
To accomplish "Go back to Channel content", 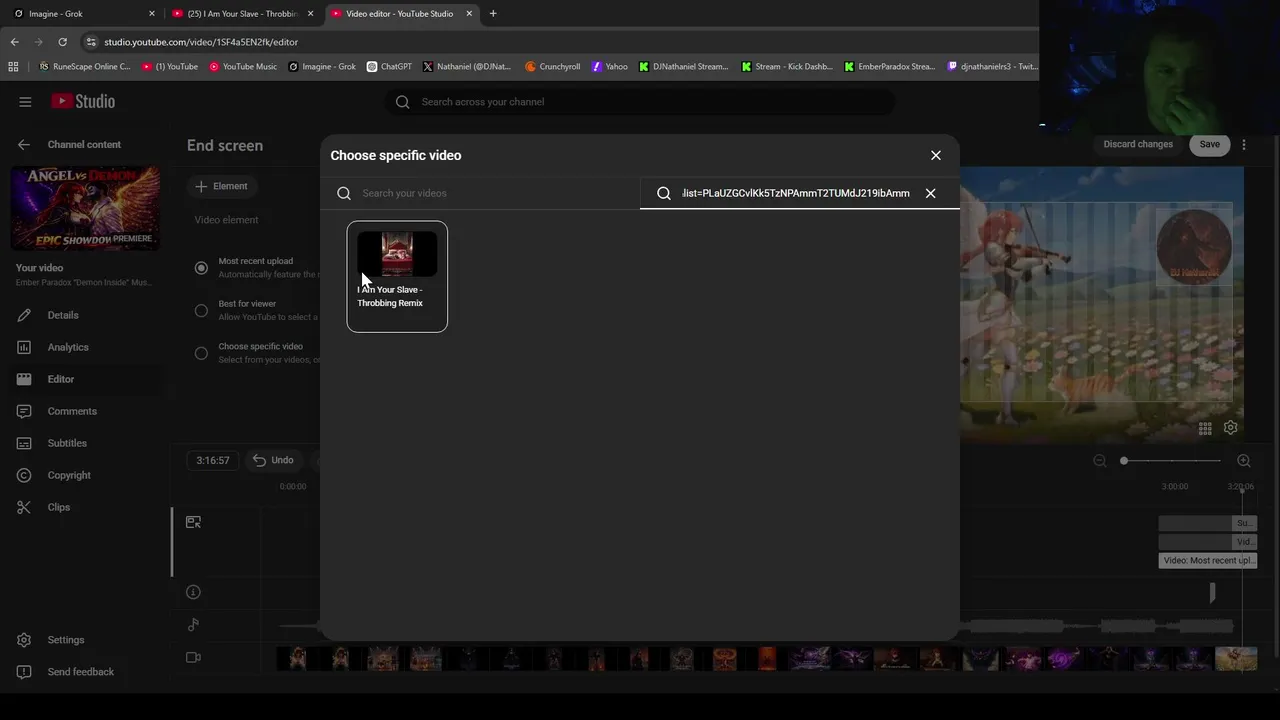I will (24, 144).
